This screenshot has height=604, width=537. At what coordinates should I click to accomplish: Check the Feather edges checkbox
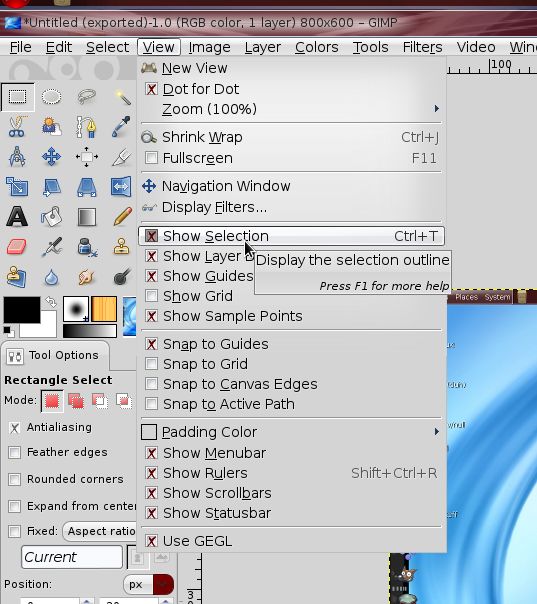pyautogui.click(x=15, y=452)
